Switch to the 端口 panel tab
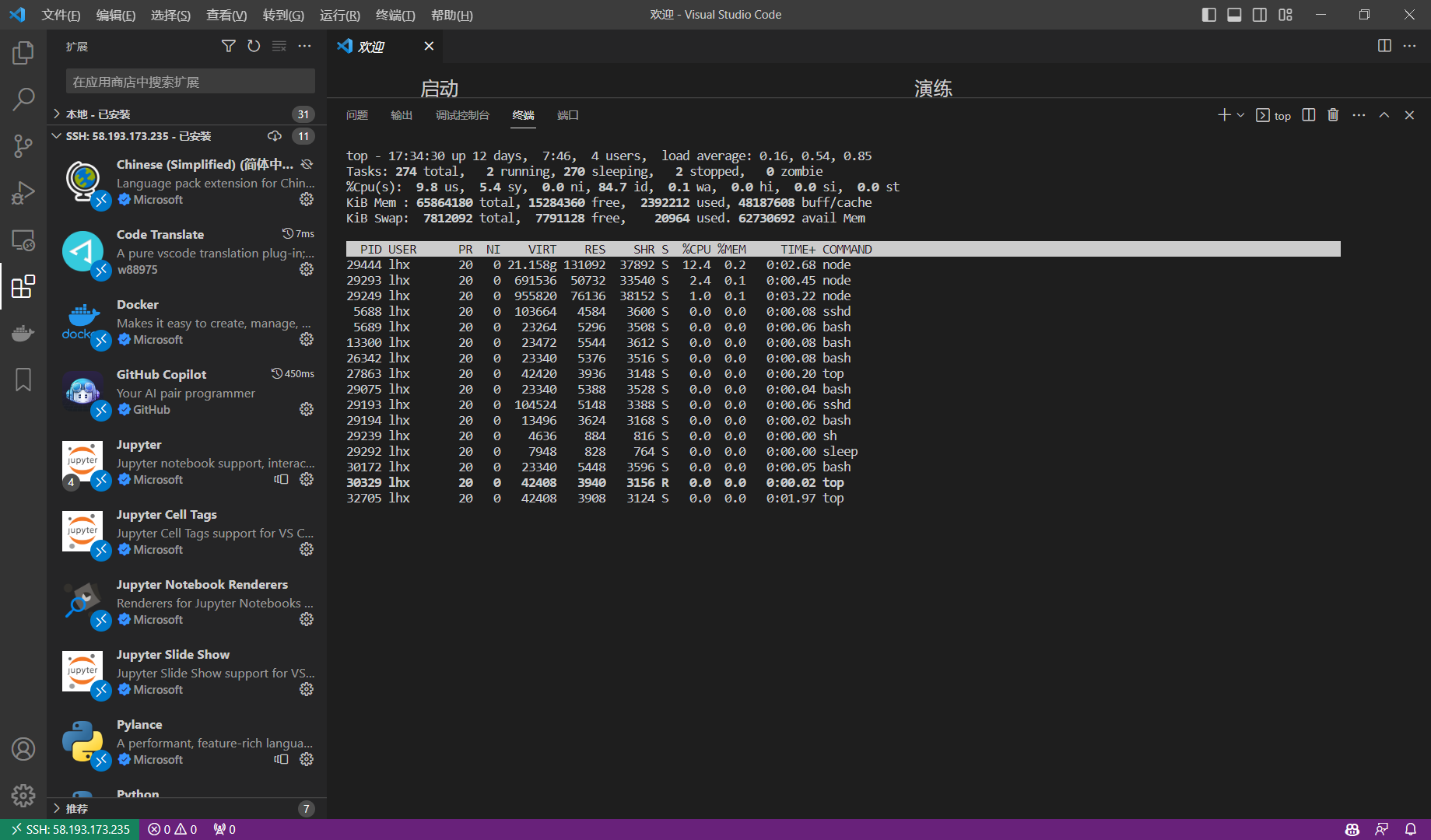 click(x=568, y=115)
